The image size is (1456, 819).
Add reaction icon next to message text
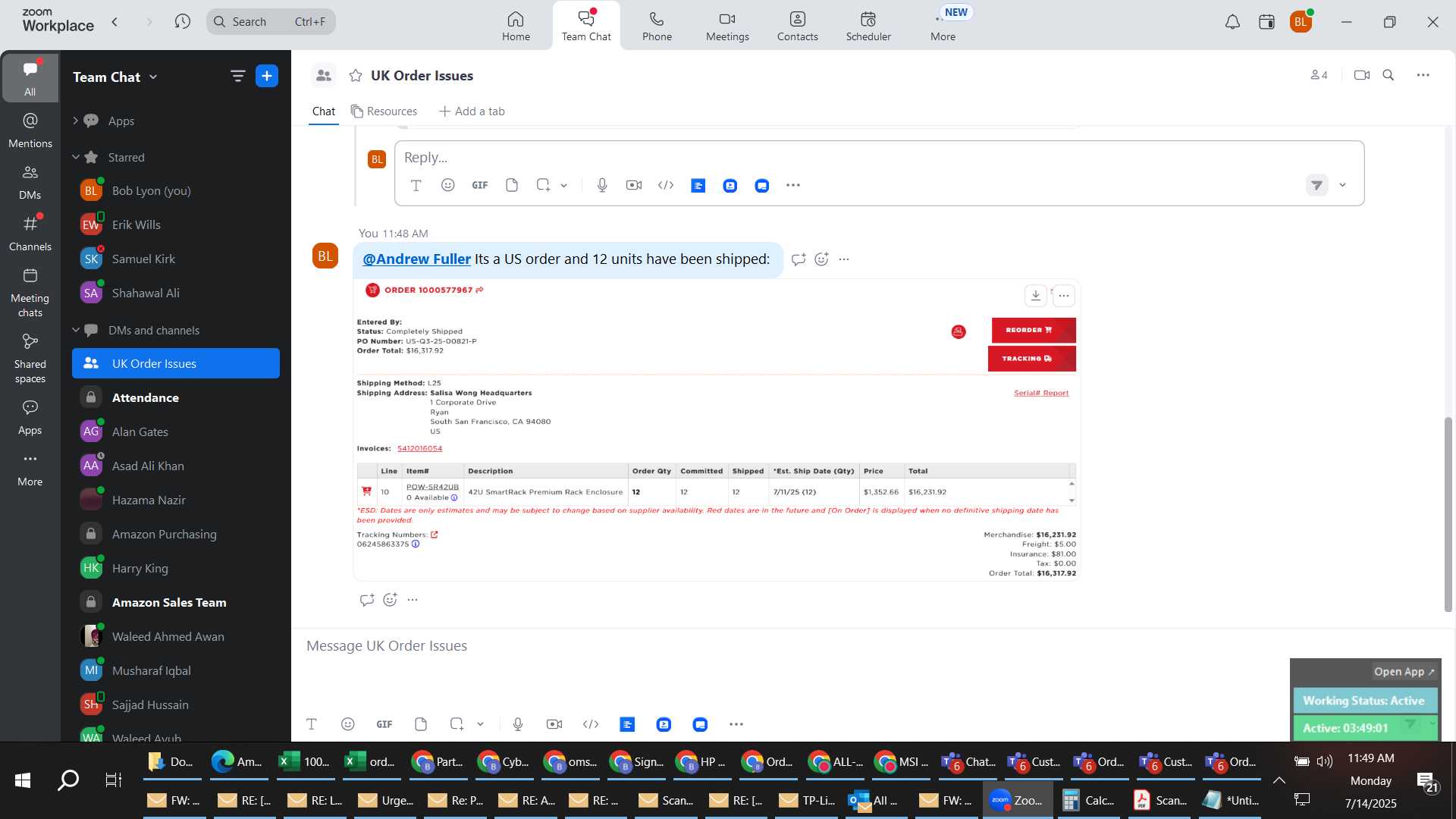(821, 259)
